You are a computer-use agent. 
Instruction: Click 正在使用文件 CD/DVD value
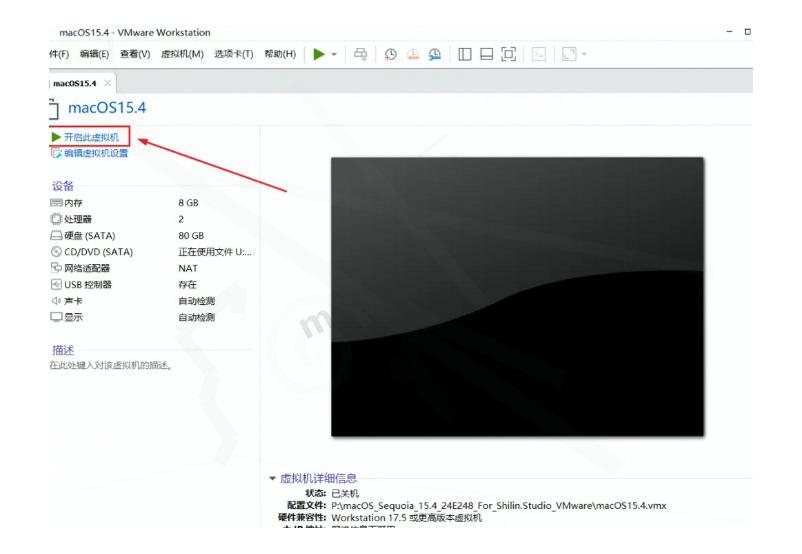click(x=215, y=252)
